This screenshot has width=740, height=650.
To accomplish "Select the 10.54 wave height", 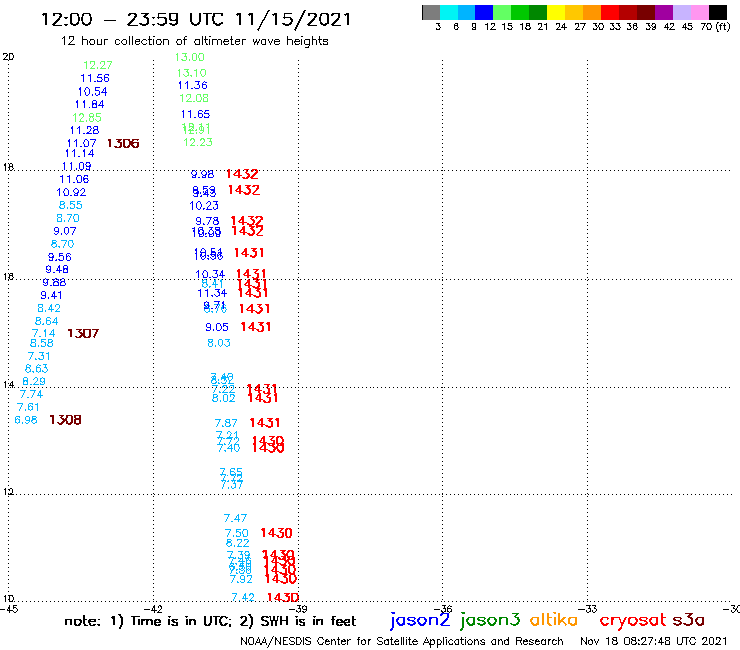I will (x=92, y=92).
